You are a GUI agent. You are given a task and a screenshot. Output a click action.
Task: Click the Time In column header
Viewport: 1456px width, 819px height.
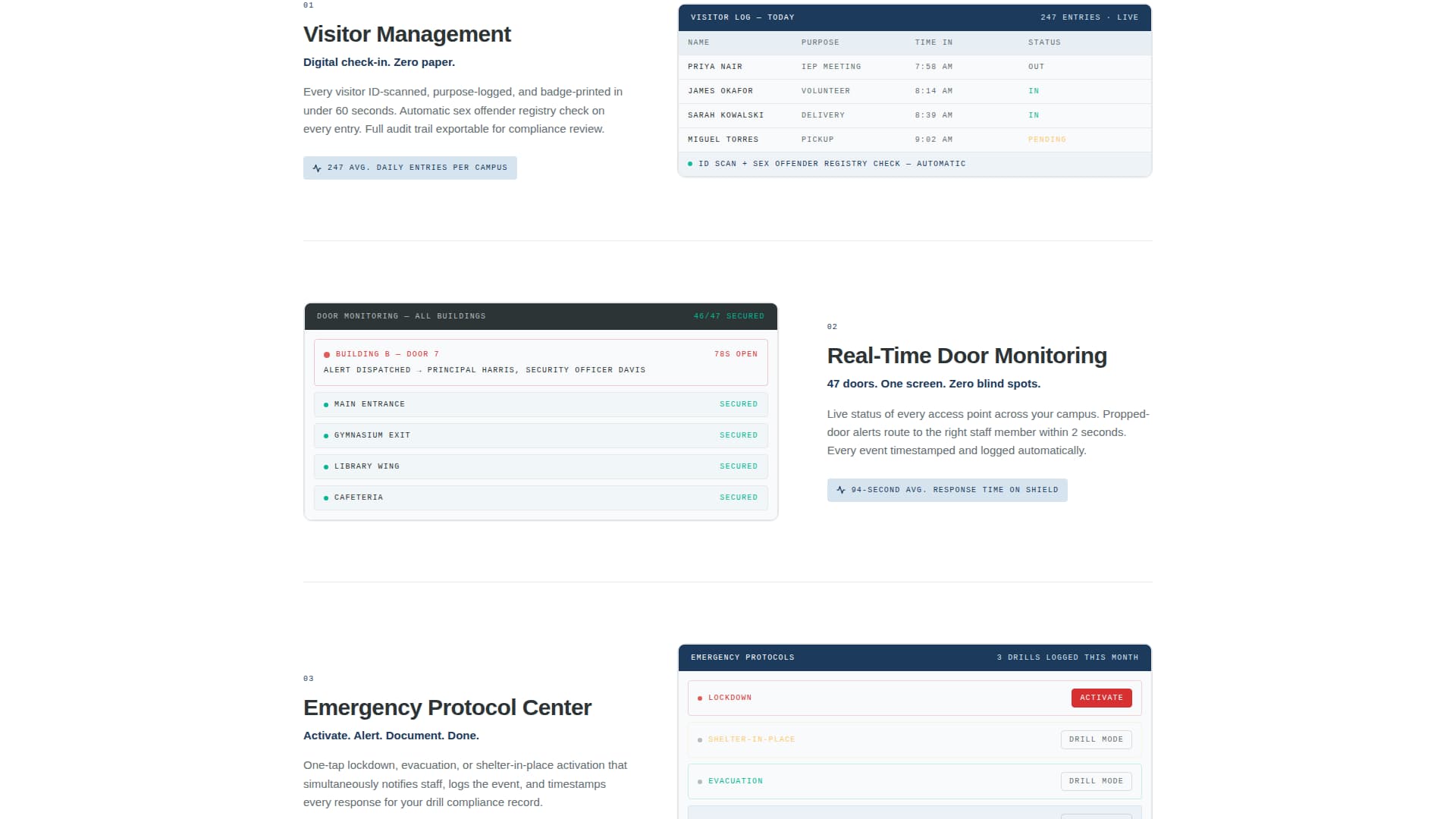tap(934, 42)
